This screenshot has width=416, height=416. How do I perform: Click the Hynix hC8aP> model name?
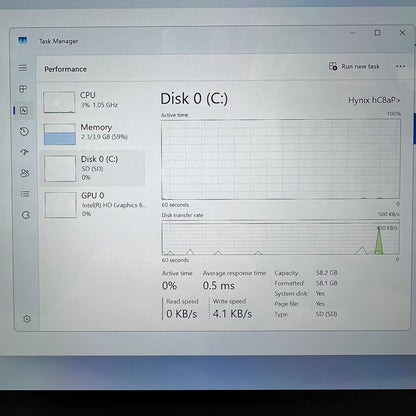coord(374,100)
